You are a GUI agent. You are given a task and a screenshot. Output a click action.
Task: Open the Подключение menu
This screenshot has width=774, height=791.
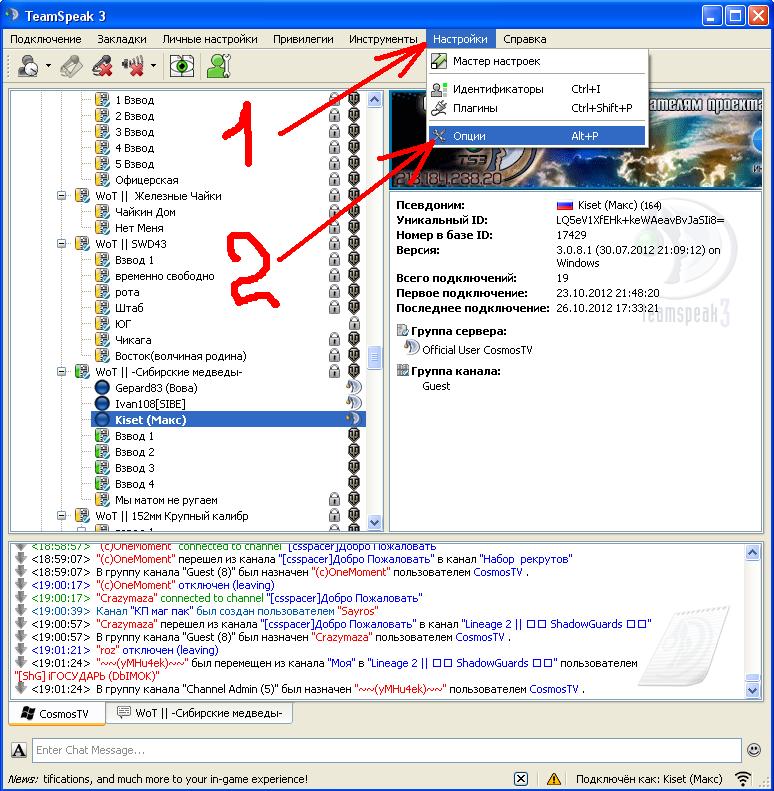45,39
